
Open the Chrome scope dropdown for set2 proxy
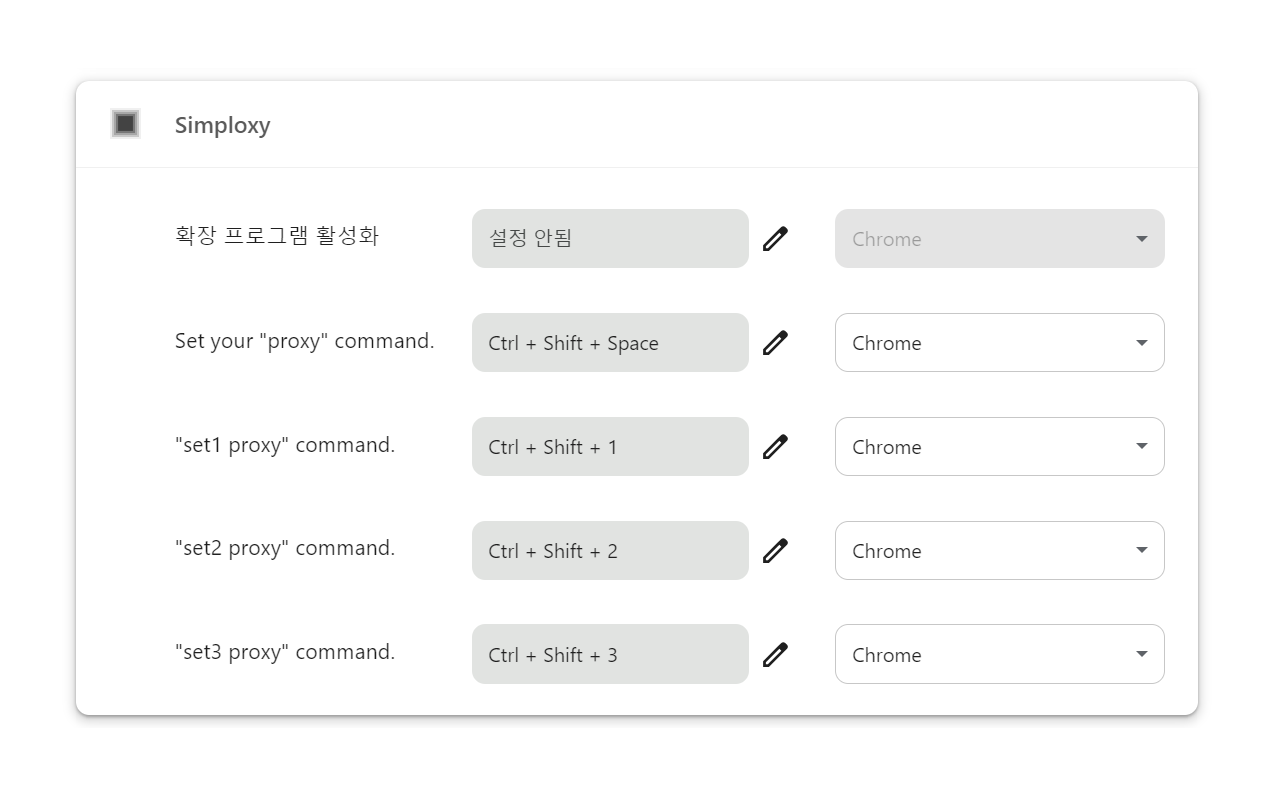click(x=999, y=550)
